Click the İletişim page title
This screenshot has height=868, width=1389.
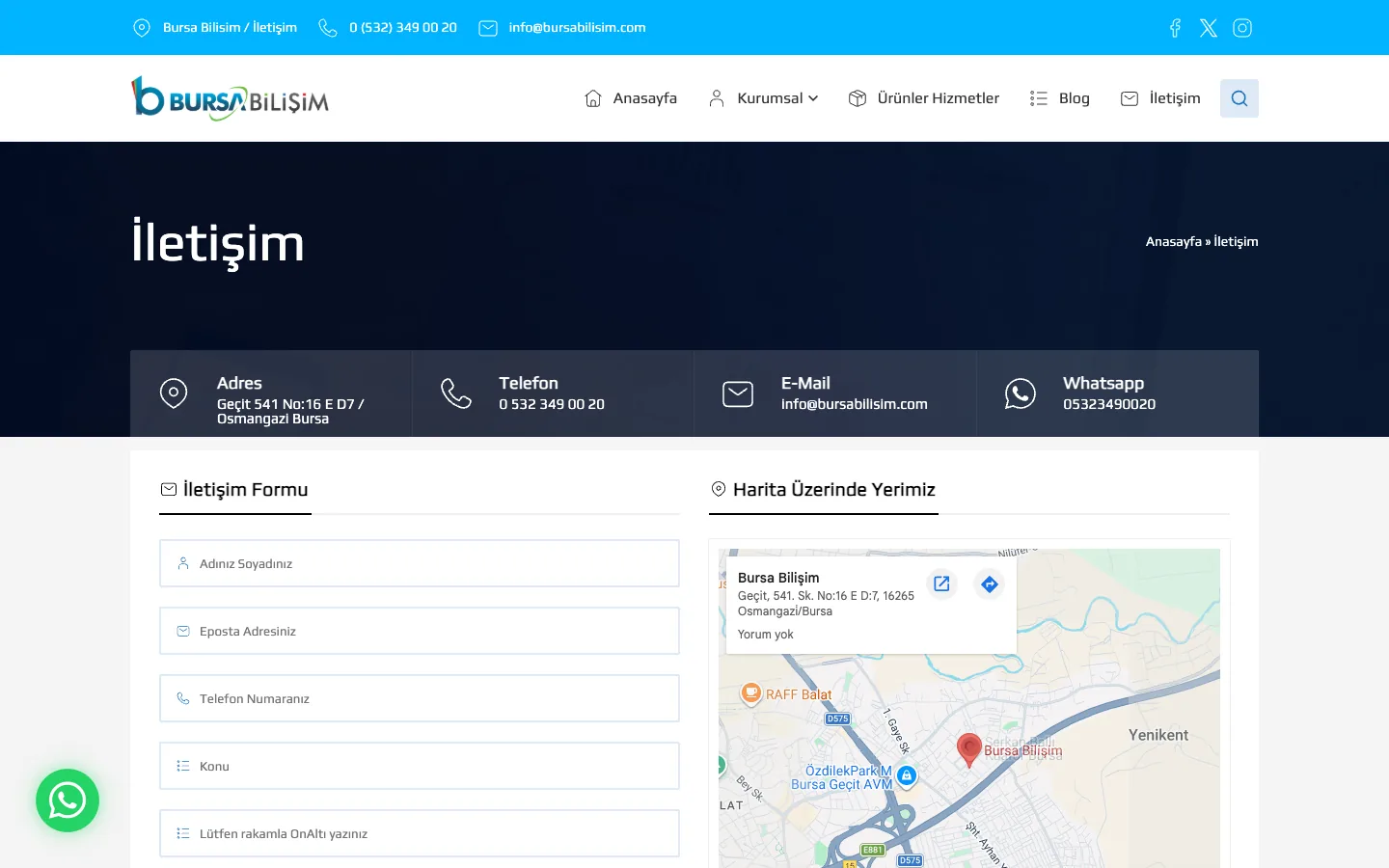pyautogui.click(x=218, y=243)
